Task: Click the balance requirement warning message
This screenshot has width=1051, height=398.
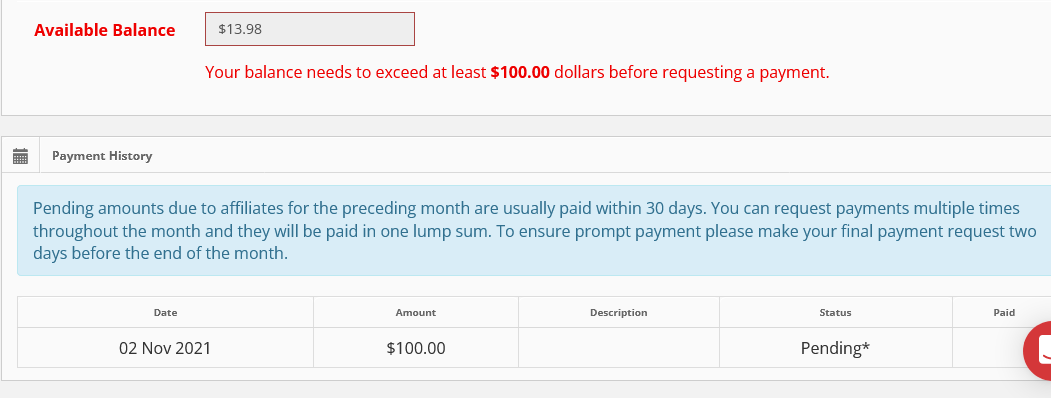Action: point(517,72)
